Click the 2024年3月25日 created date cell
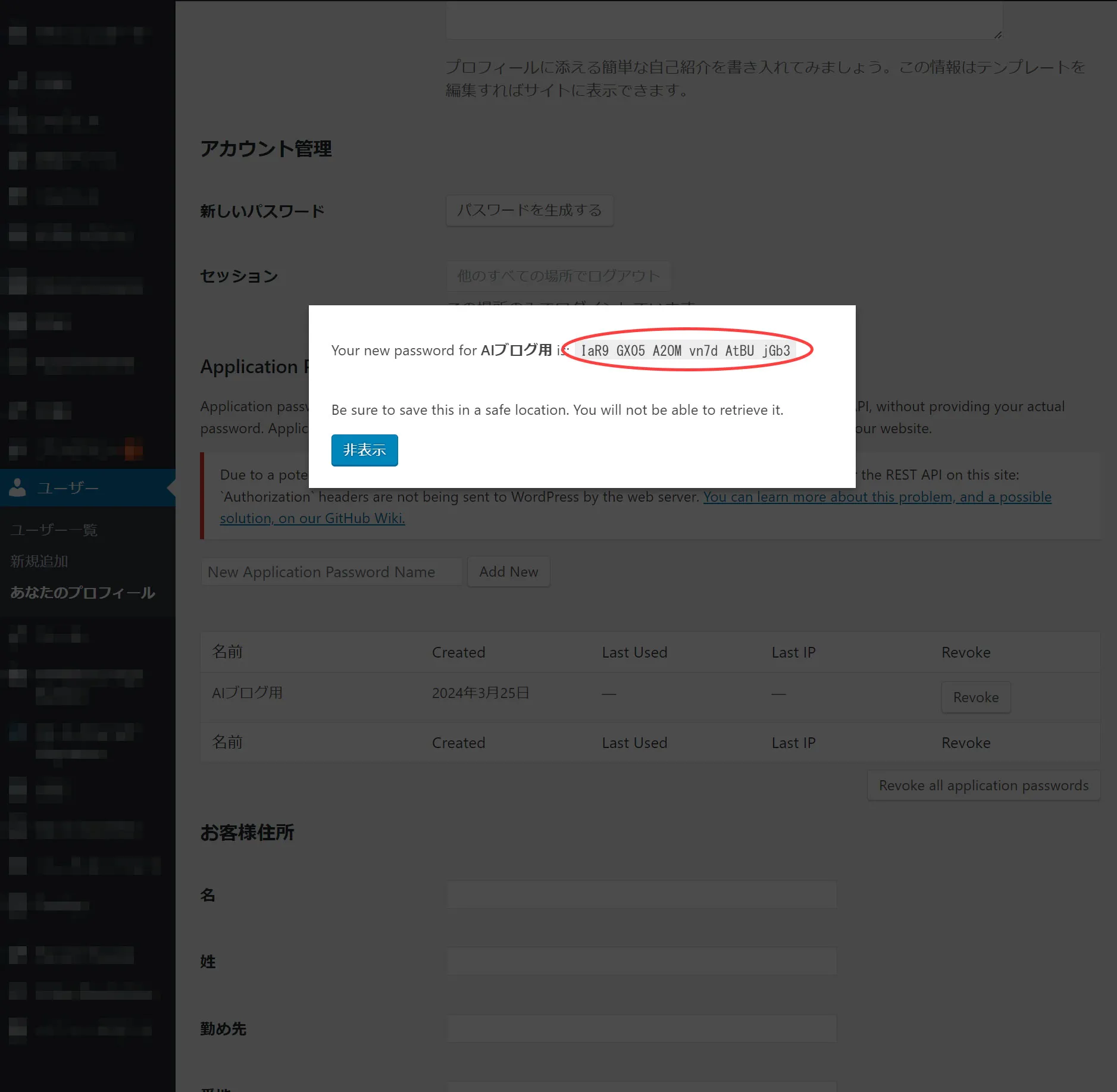Viewport: 1117px width, 1092px height. 480,693
